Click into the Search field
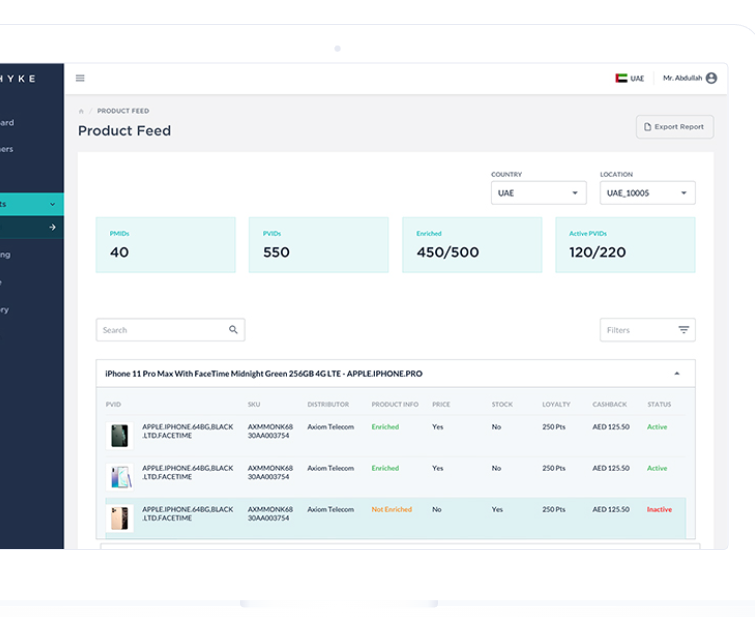The image size is (755, 617). [170, 330]
